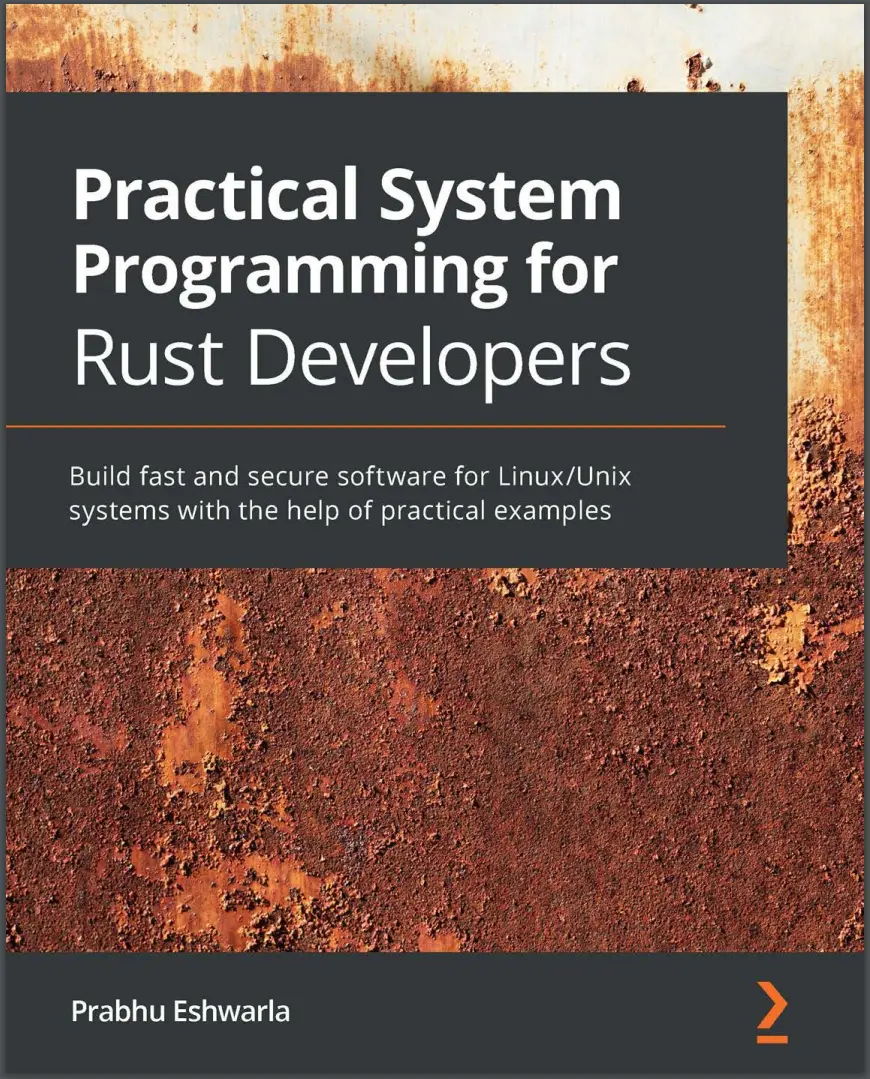Collapse the subtitle description area
This screenshot has width=870, height=1079.
tap(355, 492)
